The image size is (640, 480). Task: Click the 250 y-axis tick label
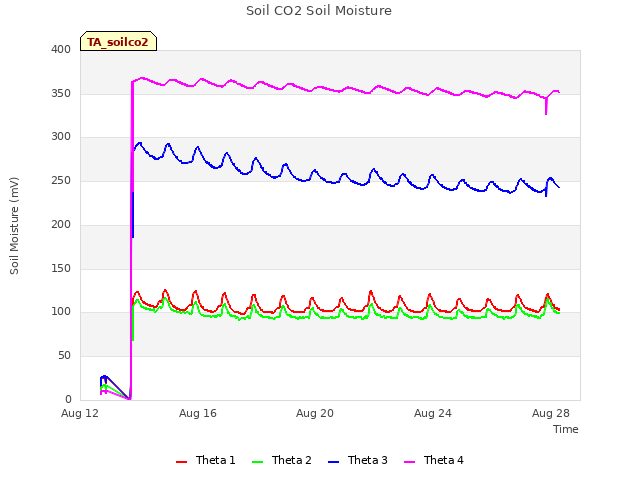click(x=61, y=180)
